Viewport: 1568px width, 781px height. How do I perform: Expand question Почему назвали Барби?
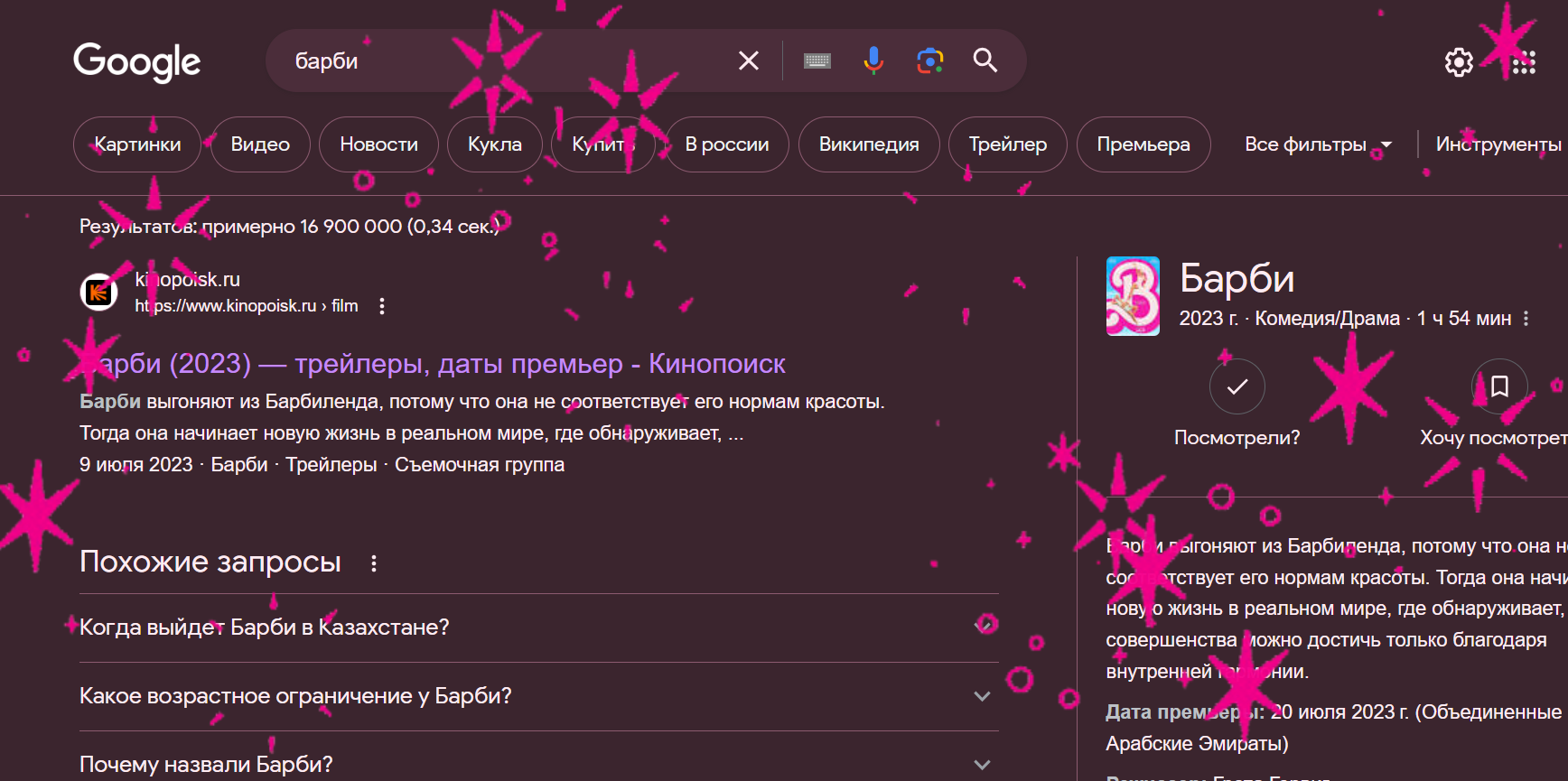point(539,765)
